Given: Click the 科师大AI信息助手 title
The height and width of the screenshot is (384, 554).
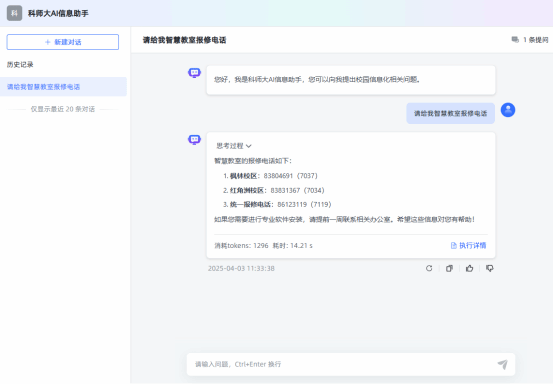Looking at the screenshot, I should (x=58, y=13).
